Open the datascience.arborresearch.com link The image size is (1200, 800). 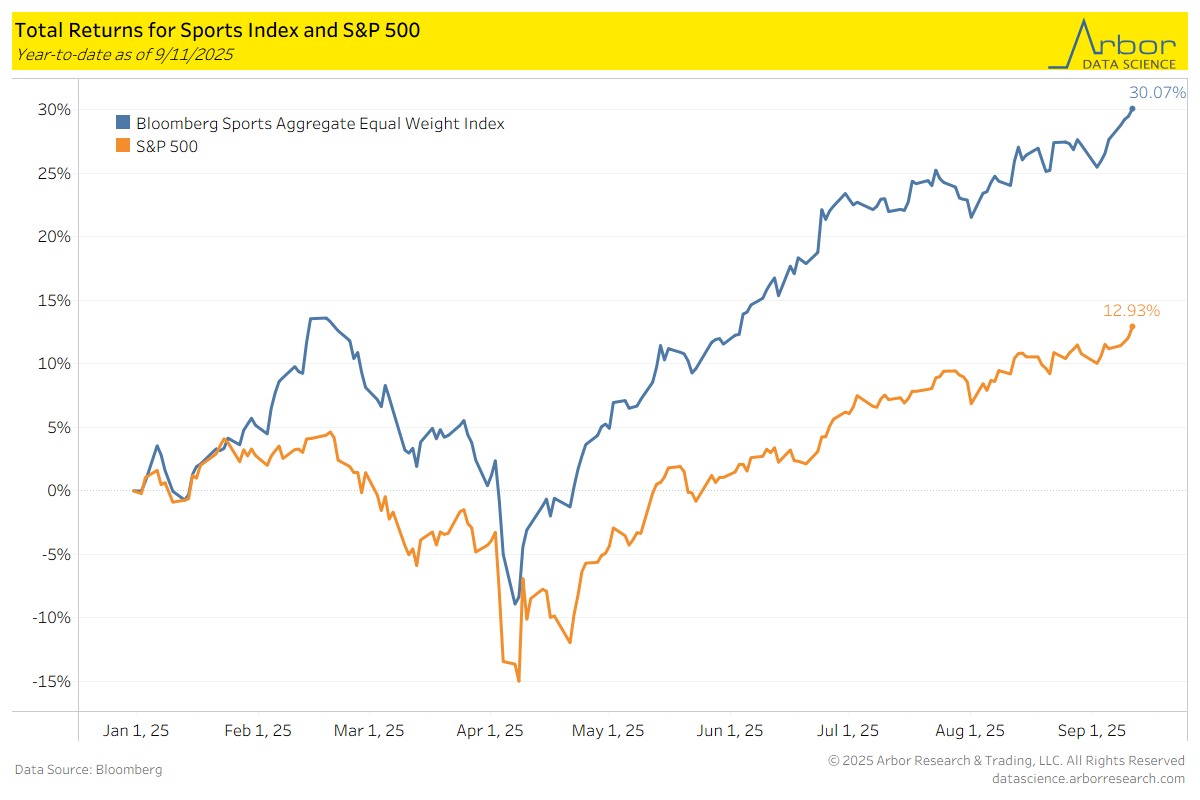(1088, 778)
